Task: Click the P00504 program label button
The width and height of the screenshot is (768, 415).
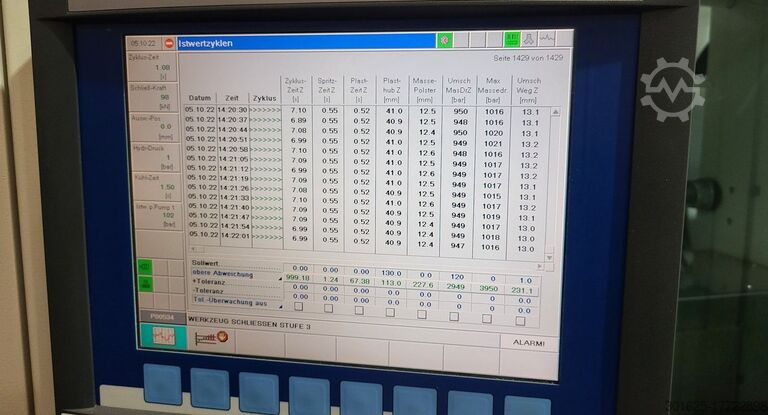Action: point(162,314)
